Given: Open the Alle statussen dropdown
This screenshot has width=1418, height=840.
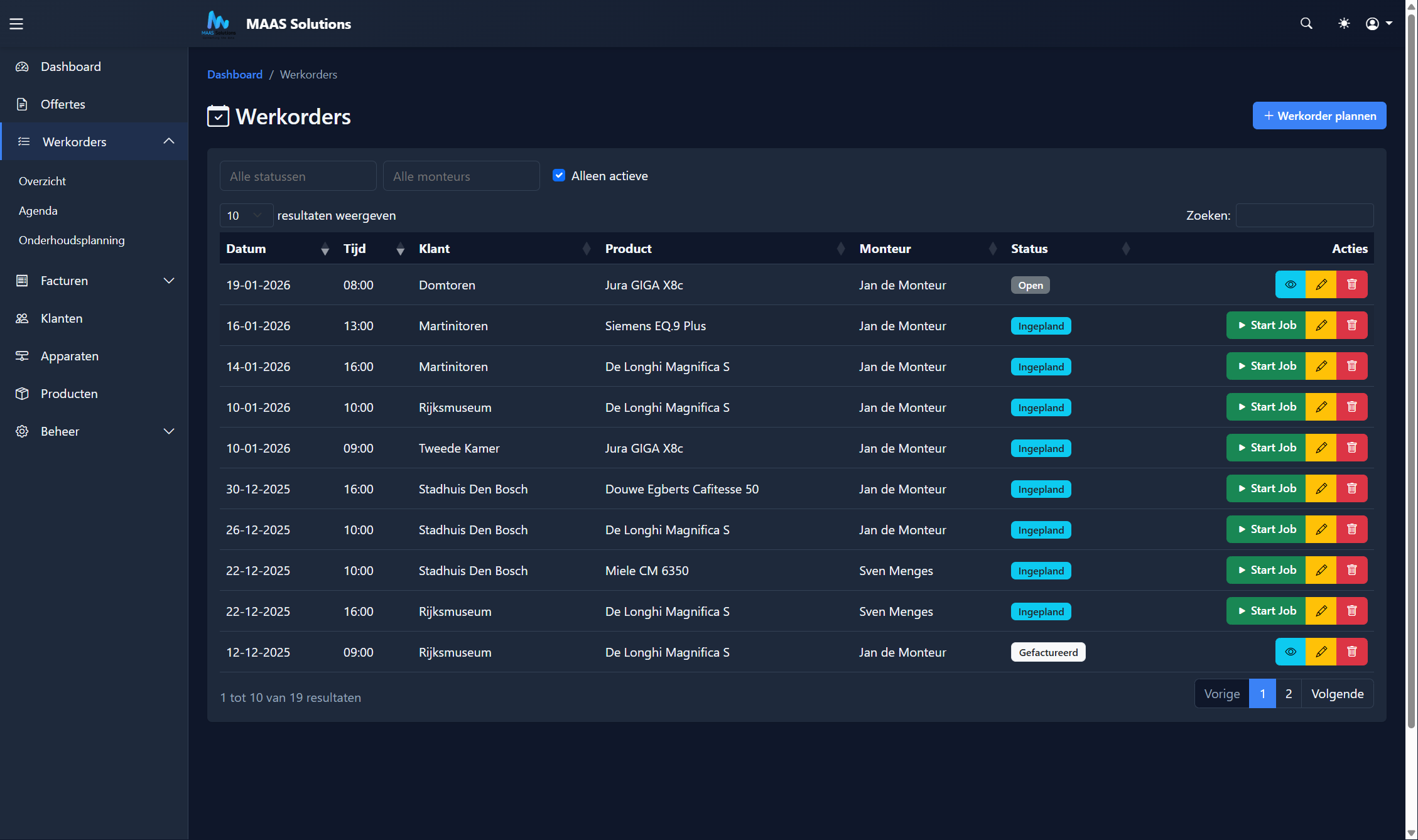Looking at the screenshot, I should click(298, 176).
